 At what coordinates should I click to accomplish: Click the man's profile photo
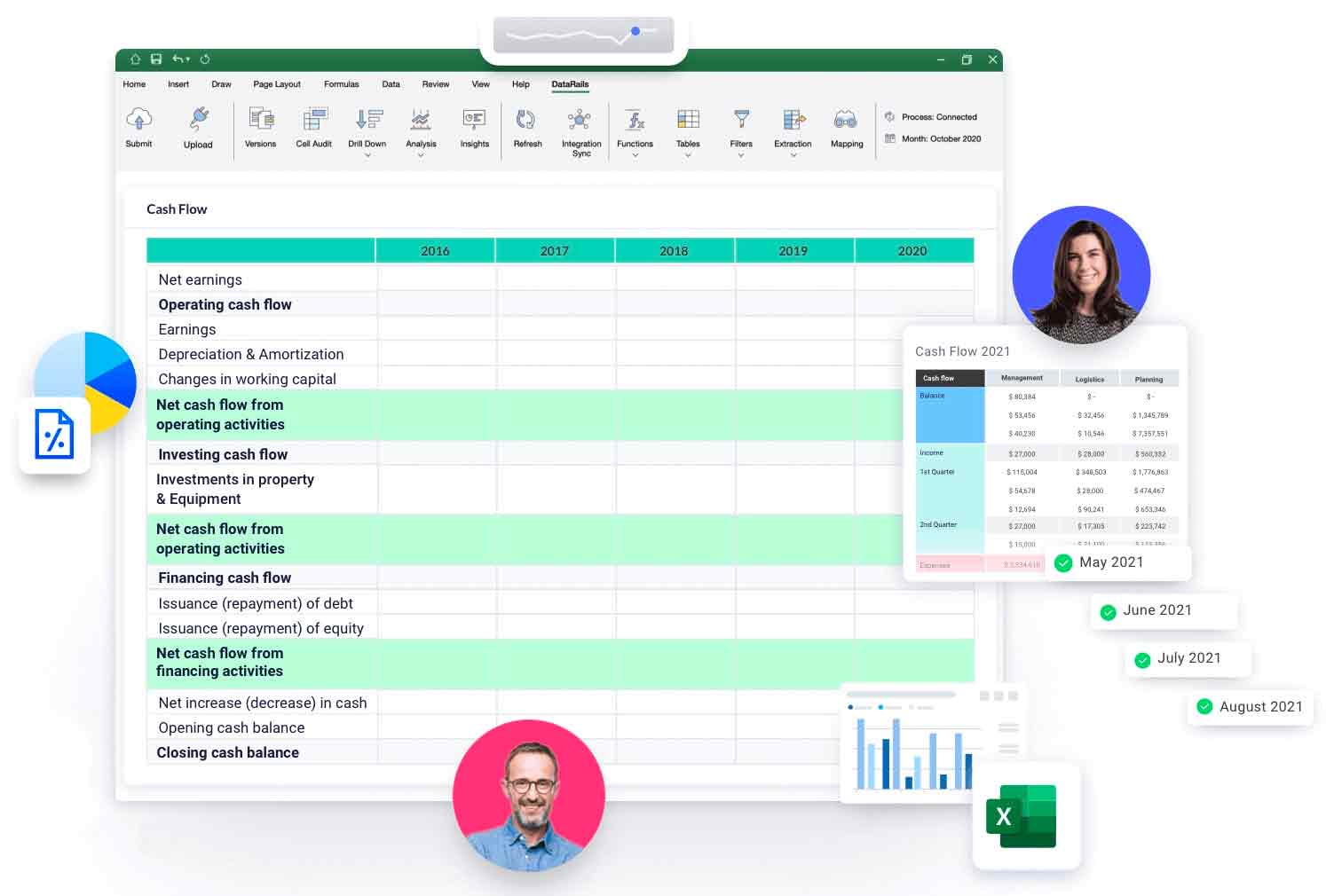click(x=529, y=796)
